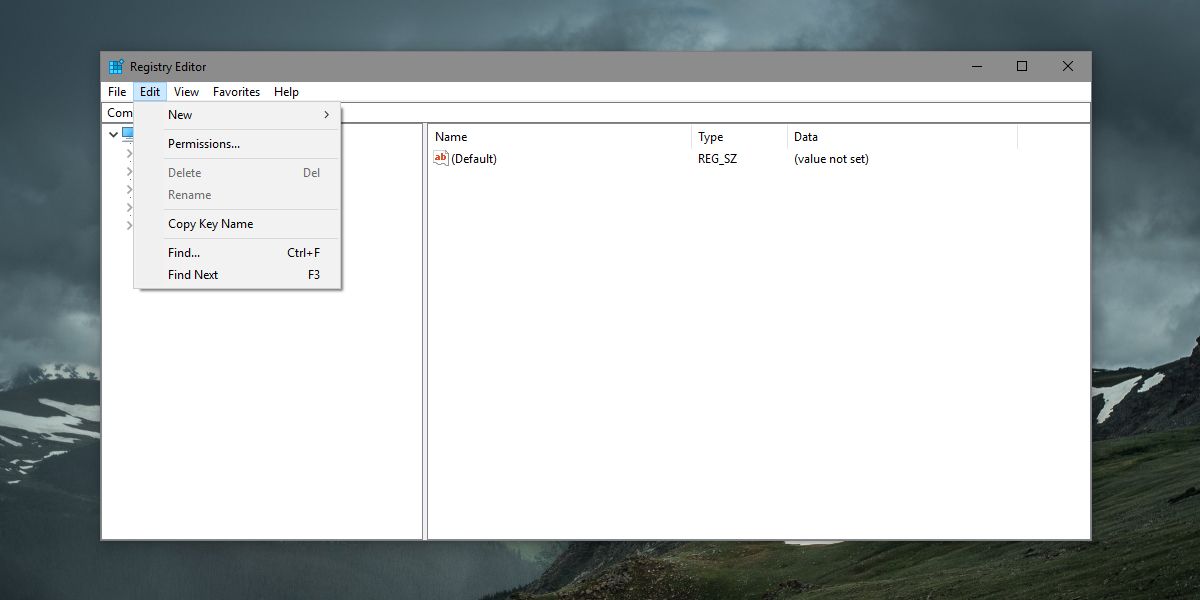Click the Type column header

pyautogui.click(x=712, y=136)
